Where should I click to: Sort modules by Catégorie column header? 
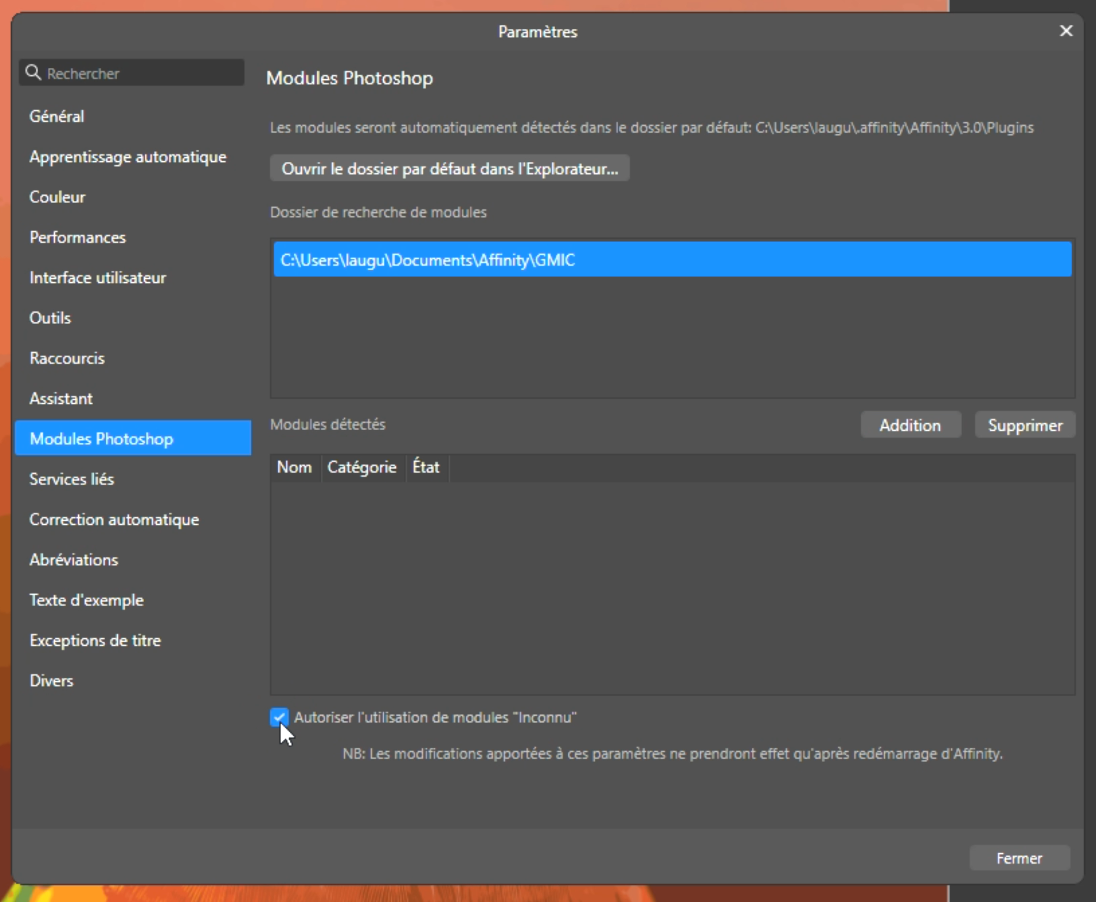point(362,468)
